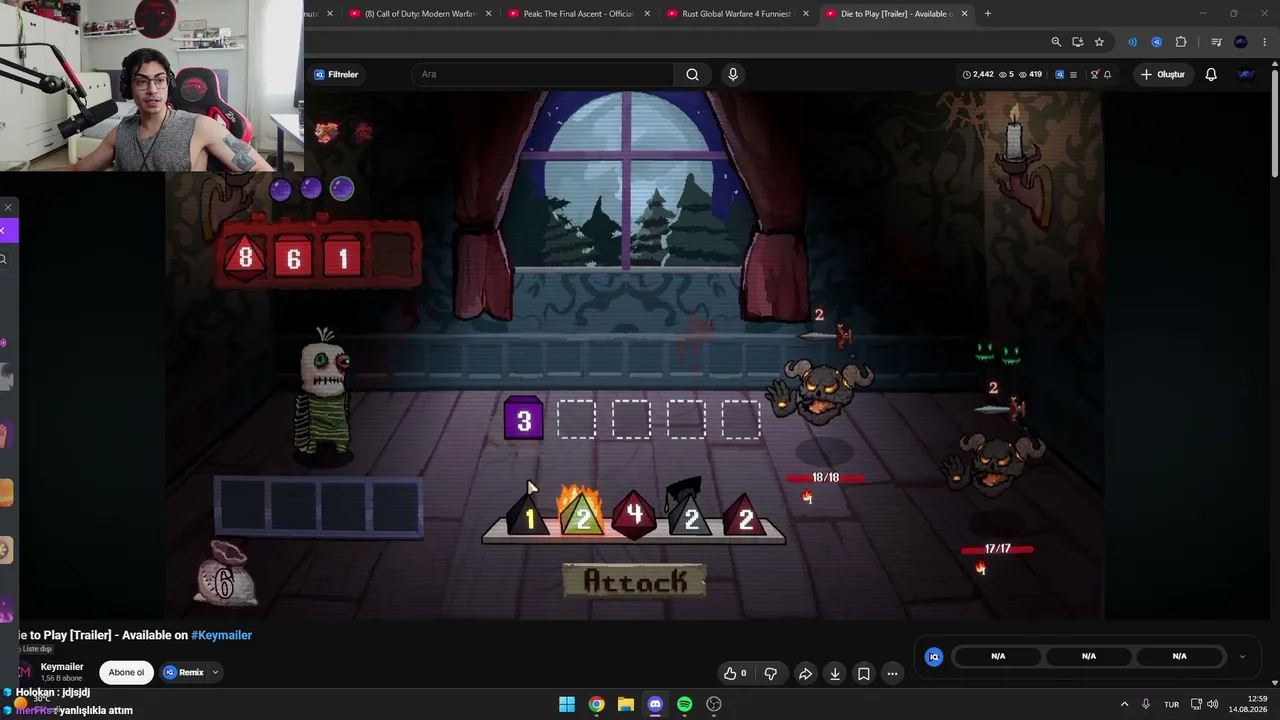Close the Peak: The Final Ascent tab
Screen dimensions: 1280x720
[647, 14]
